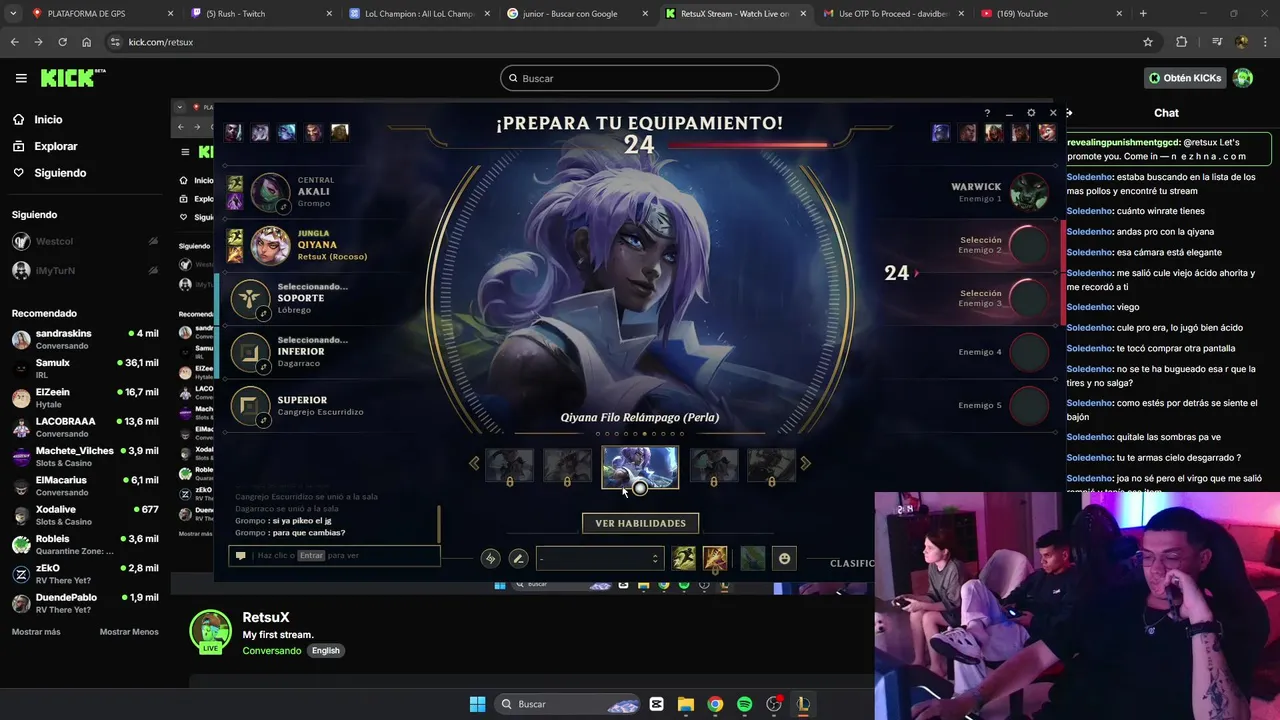Click the English language tag
This screenshot has width=1280, height=720.
[326, 651]
